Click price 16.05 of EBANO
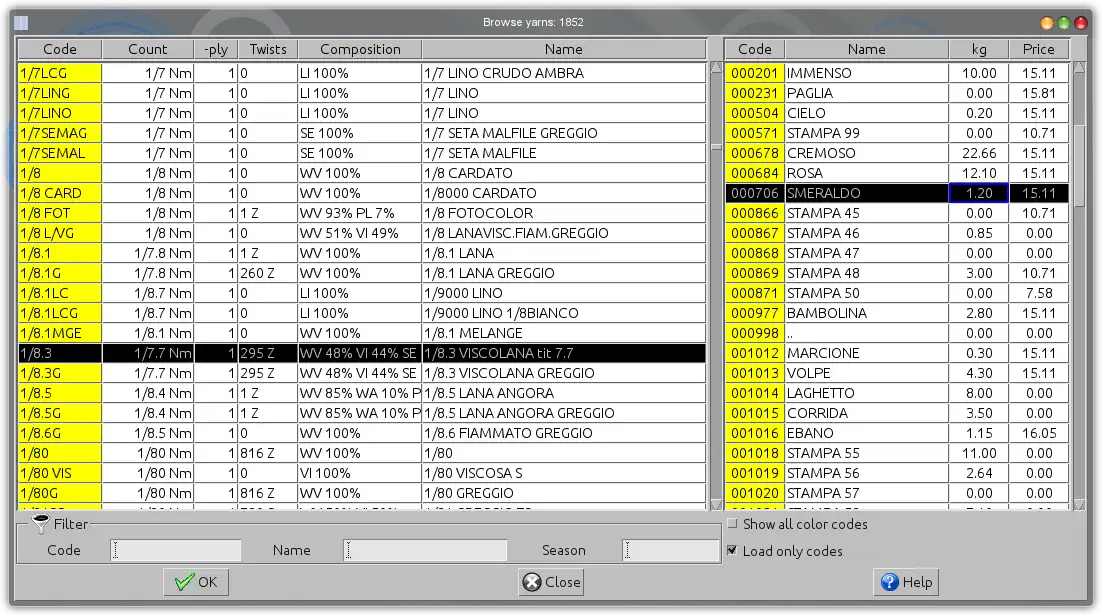 1039,434
